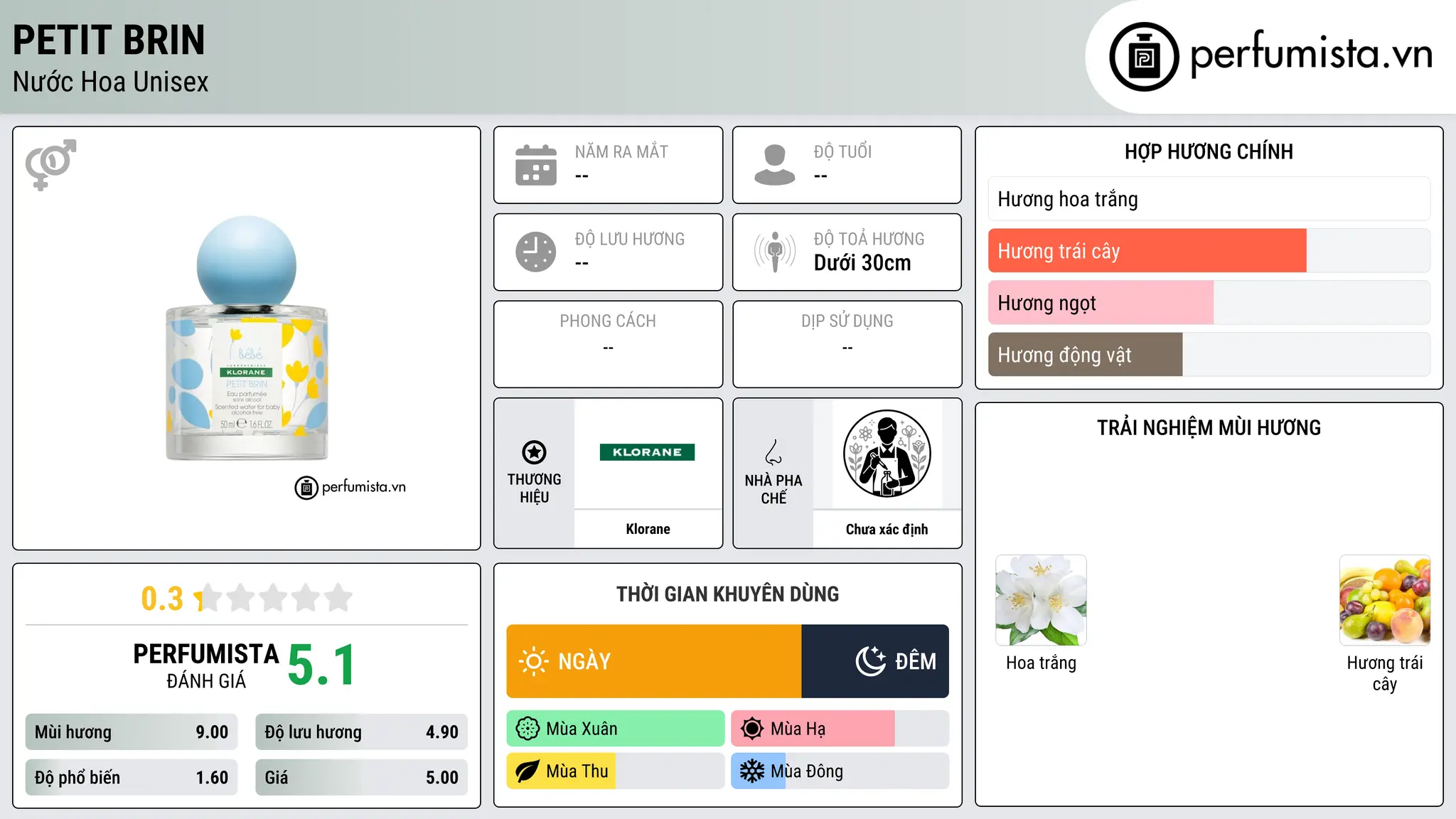This screenshot has height=819, width=1456.
Task: Click the Hương trái cây label under fruit image
Action: 1385,673
